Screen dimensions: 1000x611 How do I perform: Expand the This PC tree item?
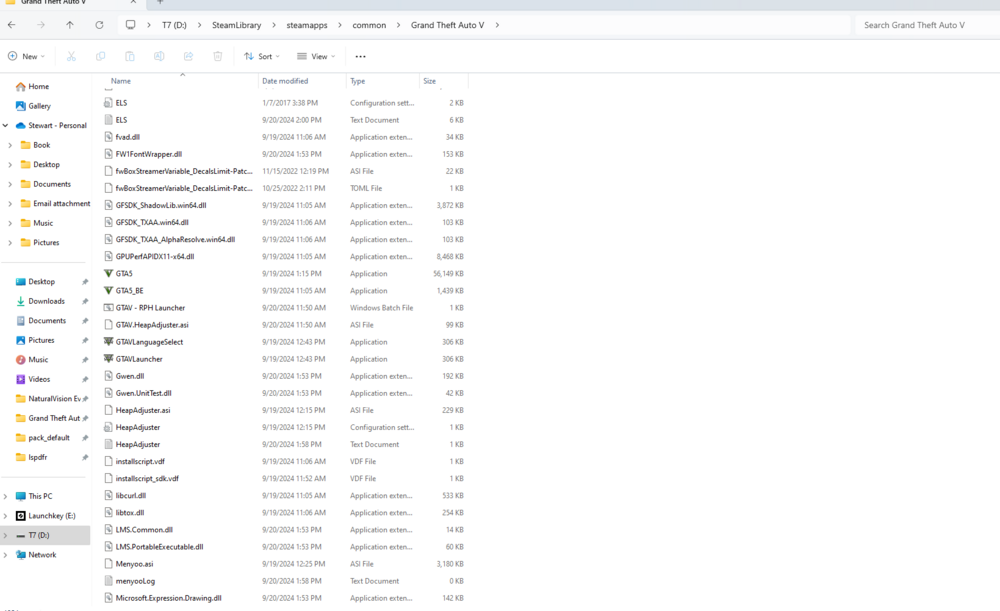[x=8, y=495]
